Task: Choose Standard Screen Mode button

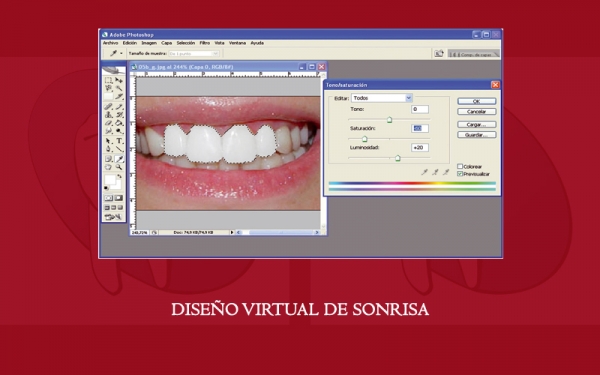Action: [107, 207]
